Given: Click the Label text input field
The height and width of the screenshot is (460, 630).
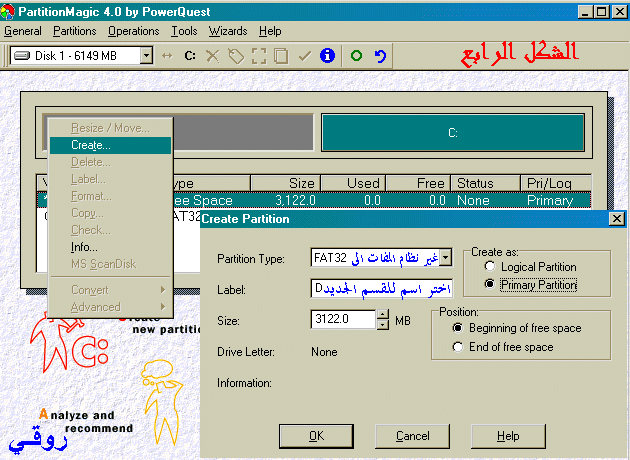Looking at the screenshot, I should pos(382,288).
